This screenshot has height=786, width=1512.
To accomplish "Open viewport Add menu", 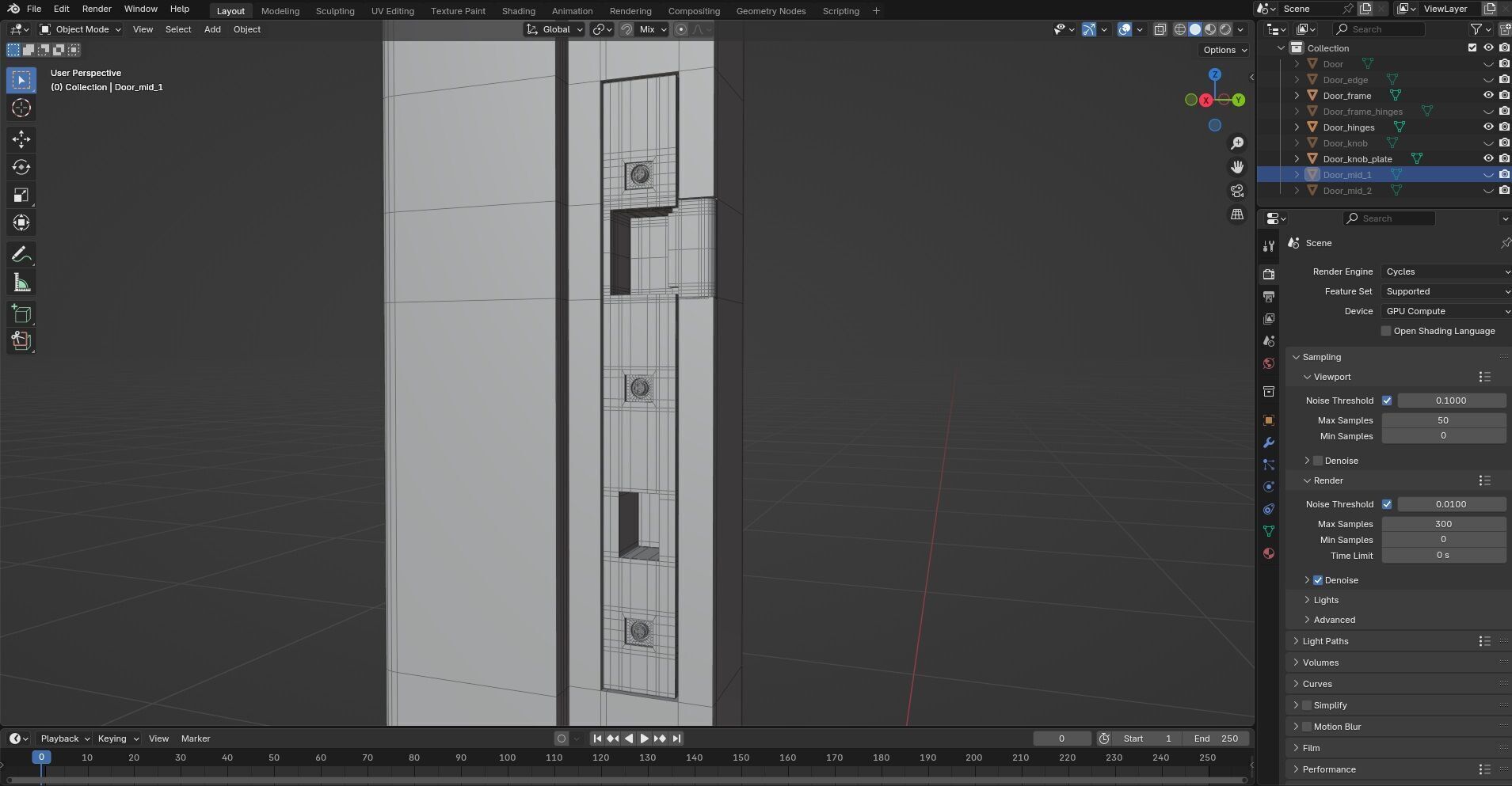I will tap(212, 29).
